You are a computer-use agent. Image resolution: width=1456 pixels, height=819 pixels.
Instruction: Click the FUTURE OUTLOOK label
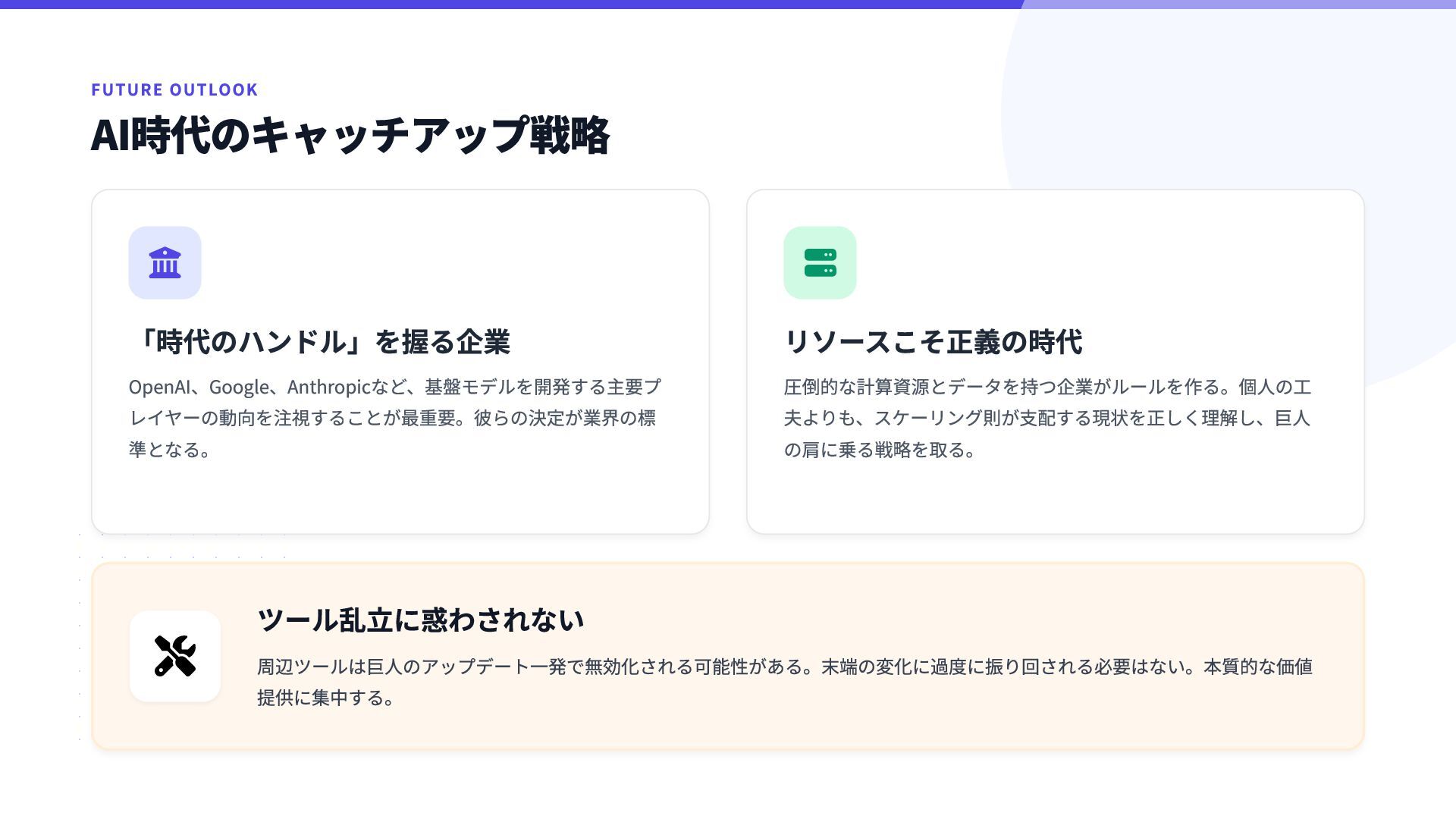click(174, 89)
